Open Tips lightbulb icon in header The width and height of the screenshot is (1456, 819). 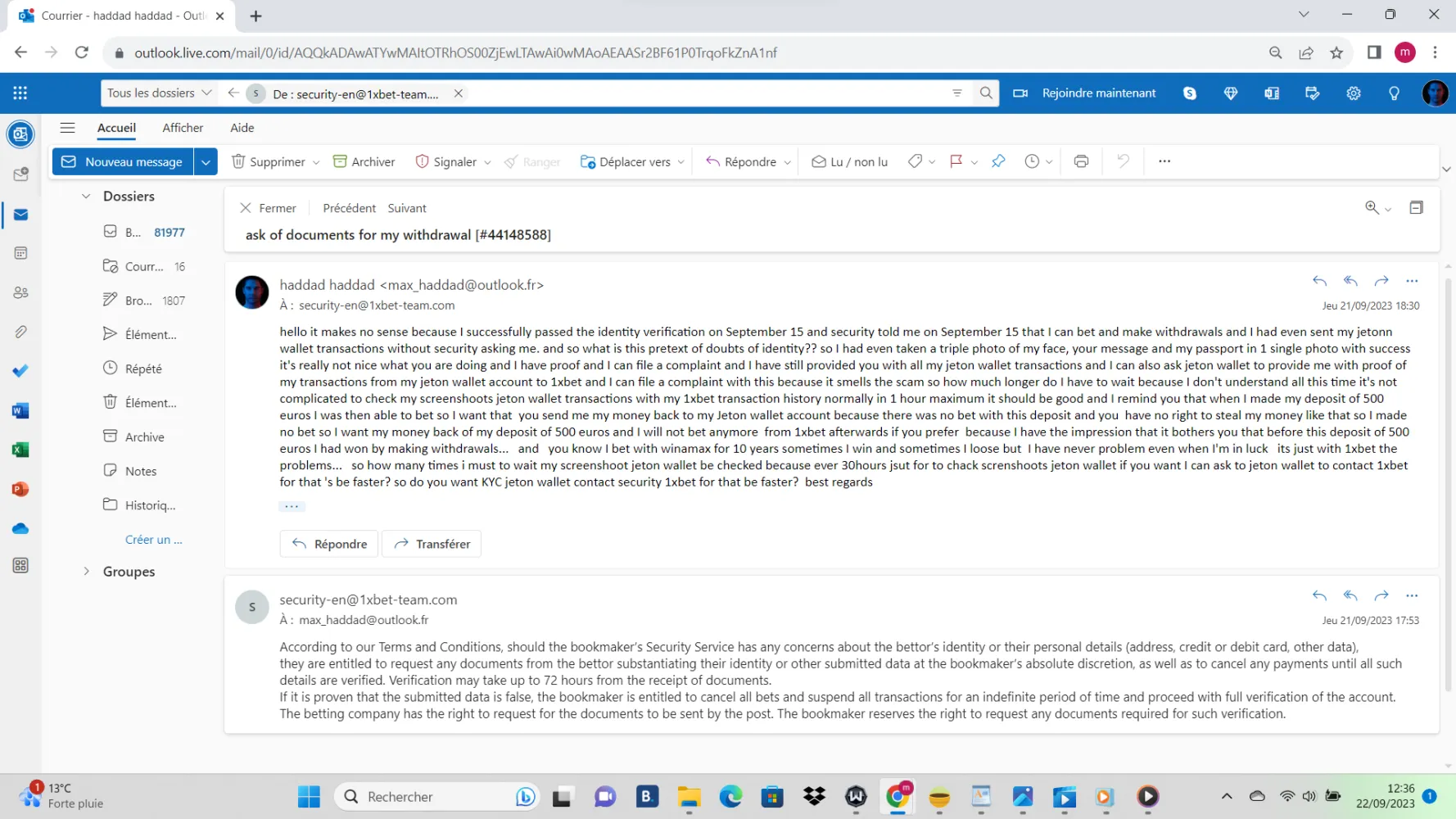click(x=1394, y=93)
